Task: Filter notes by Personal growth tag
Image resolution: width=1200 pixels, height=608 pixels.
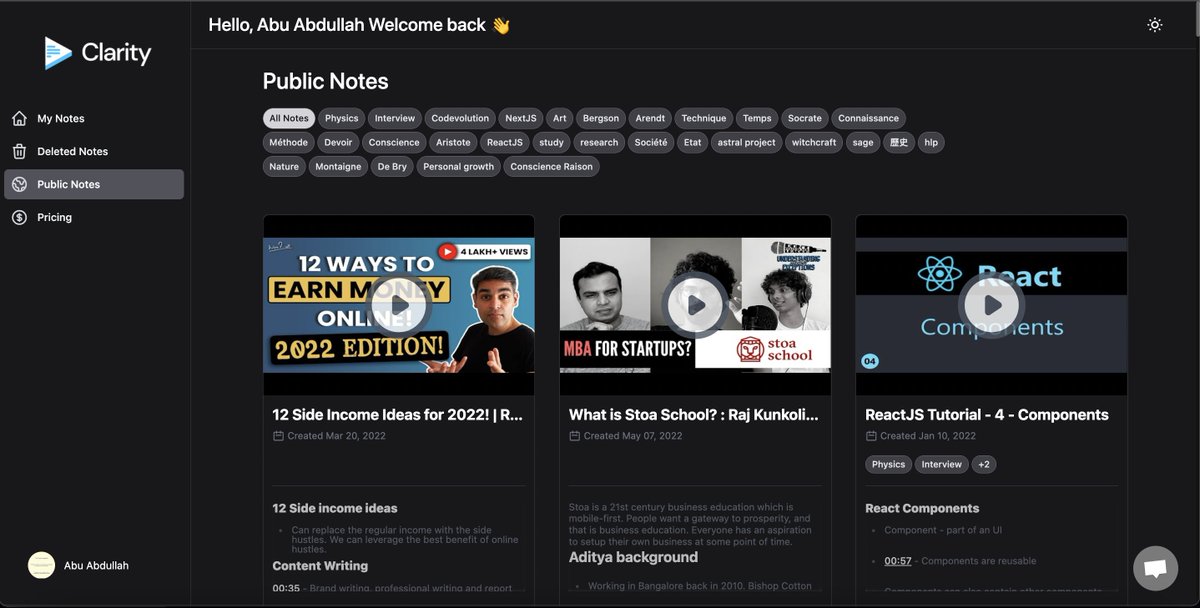Action: click(458, 166)
